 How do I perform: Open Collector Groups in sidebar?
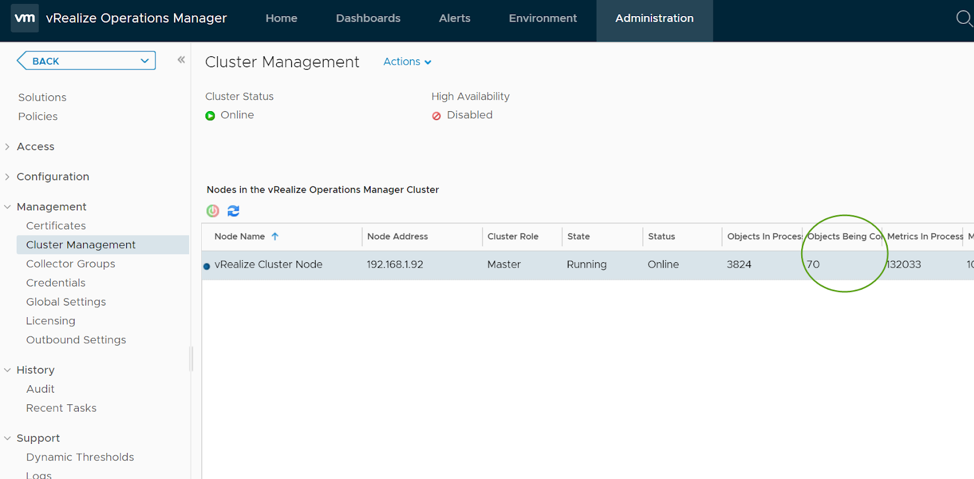70,264
